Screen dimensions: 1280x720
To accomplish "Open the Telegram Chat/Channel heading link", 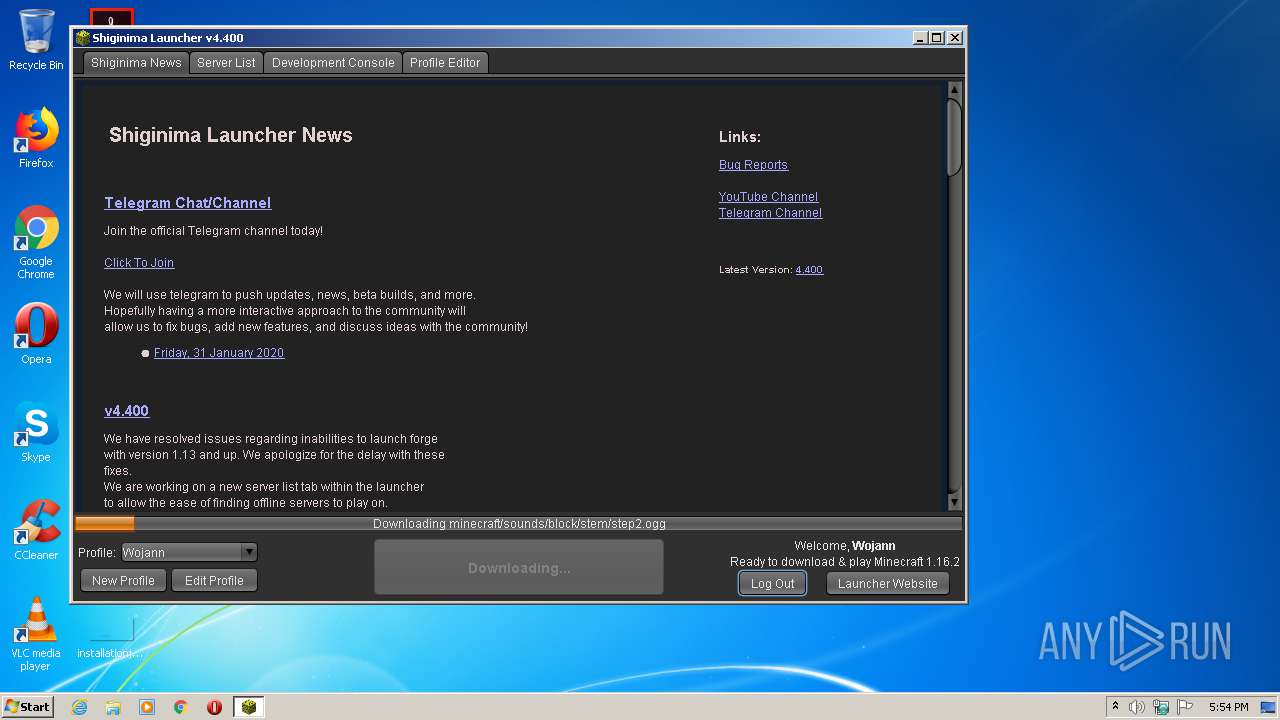I will pos(188,203).
